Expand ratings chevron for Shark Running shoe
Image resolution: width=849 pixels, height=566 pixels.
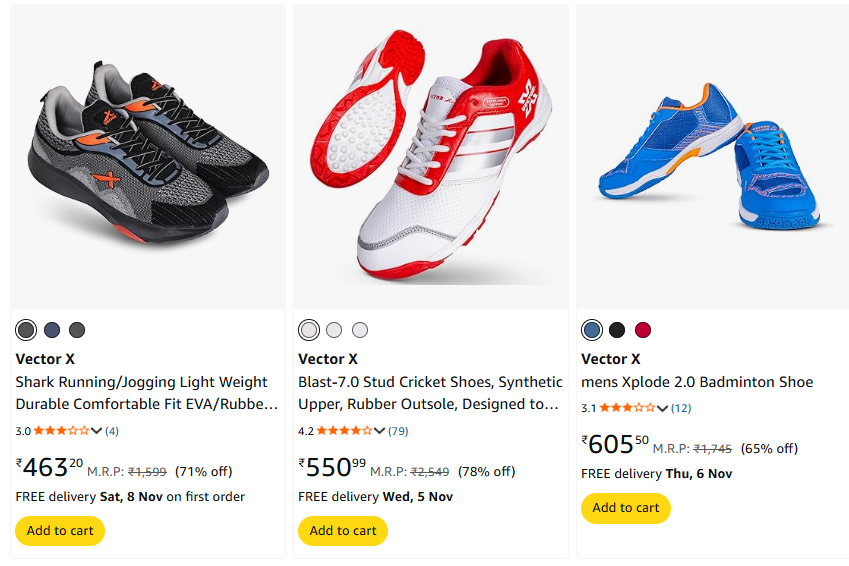(97, 431)
